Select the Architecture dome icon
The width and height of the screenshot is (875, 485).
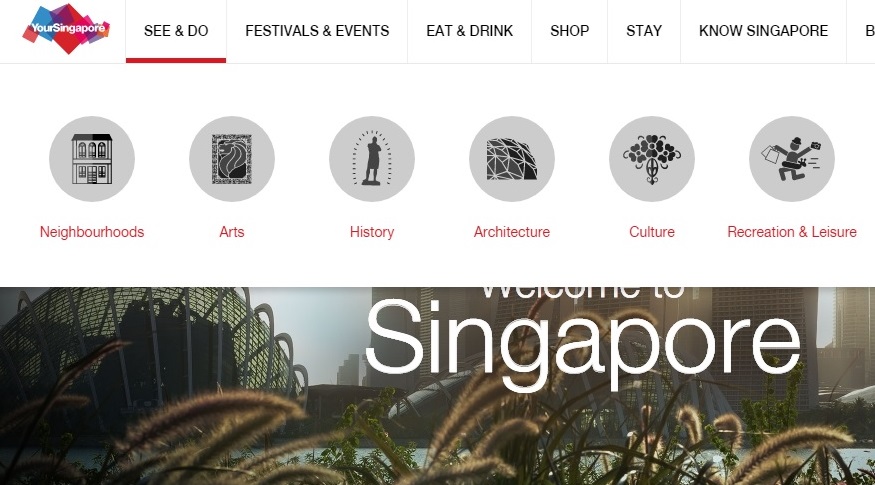point(512,159)
